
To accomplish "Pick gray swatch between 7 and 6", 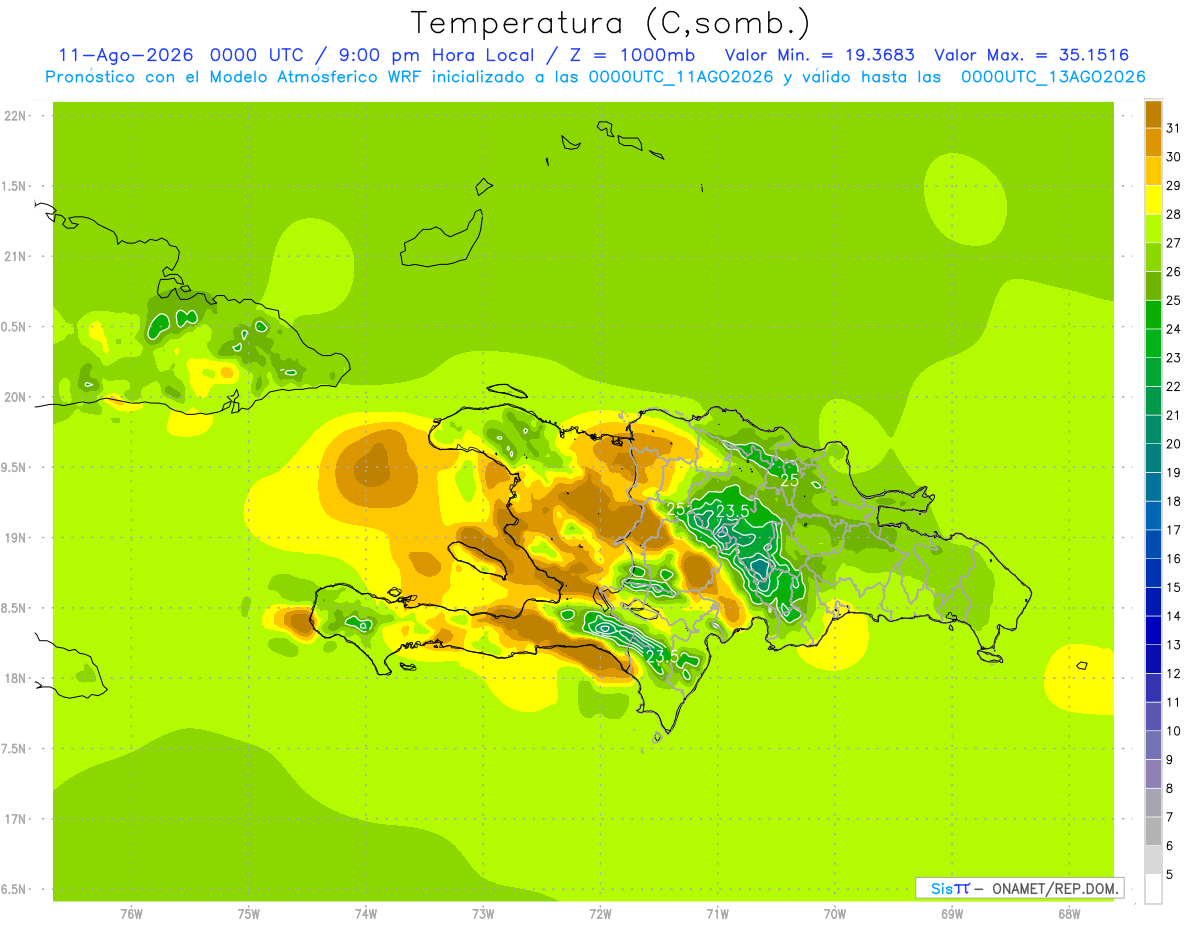I will pos(1153,831).
